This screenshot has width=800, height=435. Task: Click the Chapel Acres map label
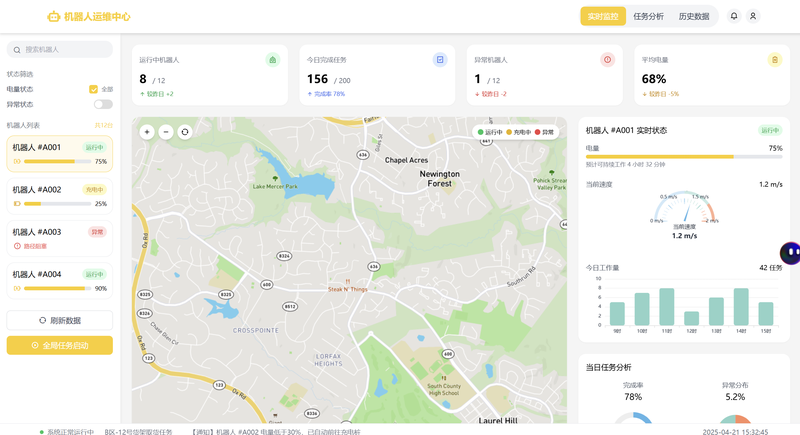coord(407,160)
